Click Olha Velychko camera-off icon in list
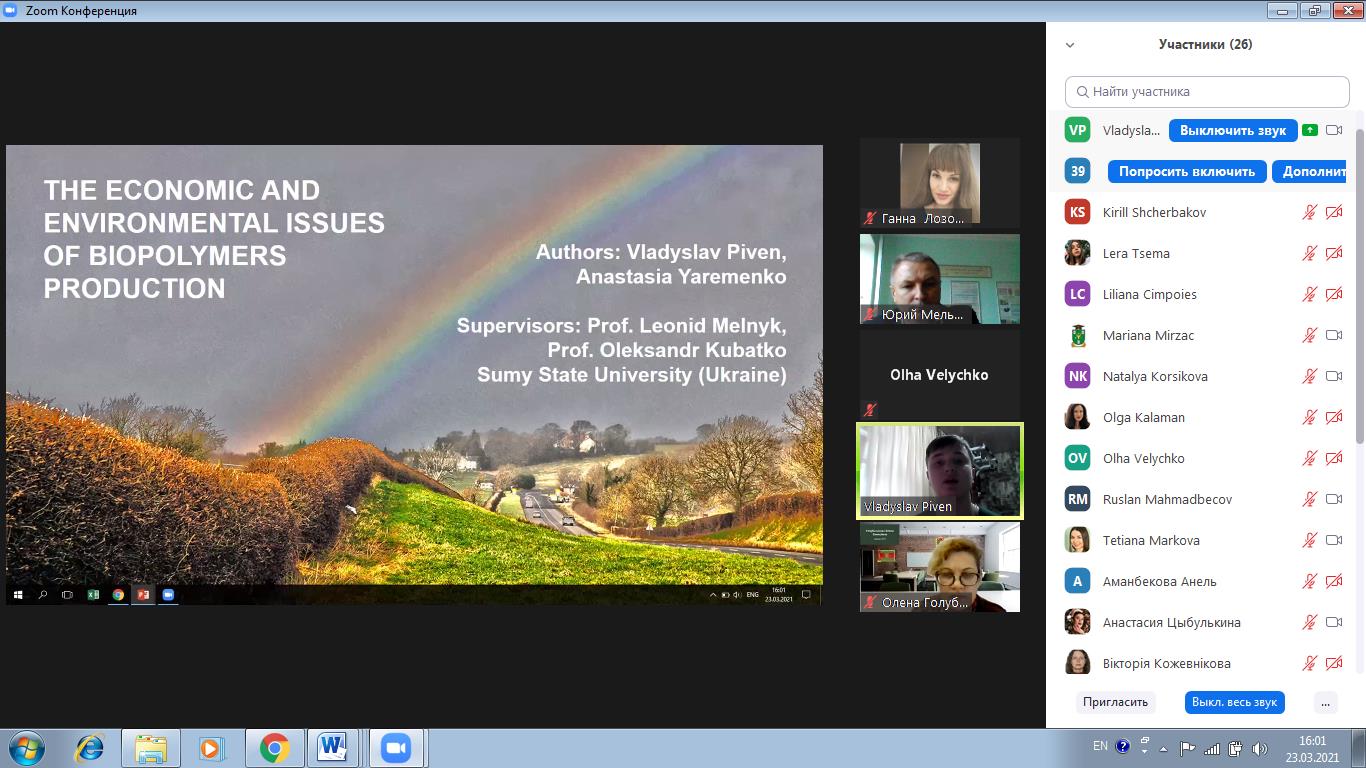Image resolution: width=1366 pixels, height=768 pixels. click(x=1334, y=458)
